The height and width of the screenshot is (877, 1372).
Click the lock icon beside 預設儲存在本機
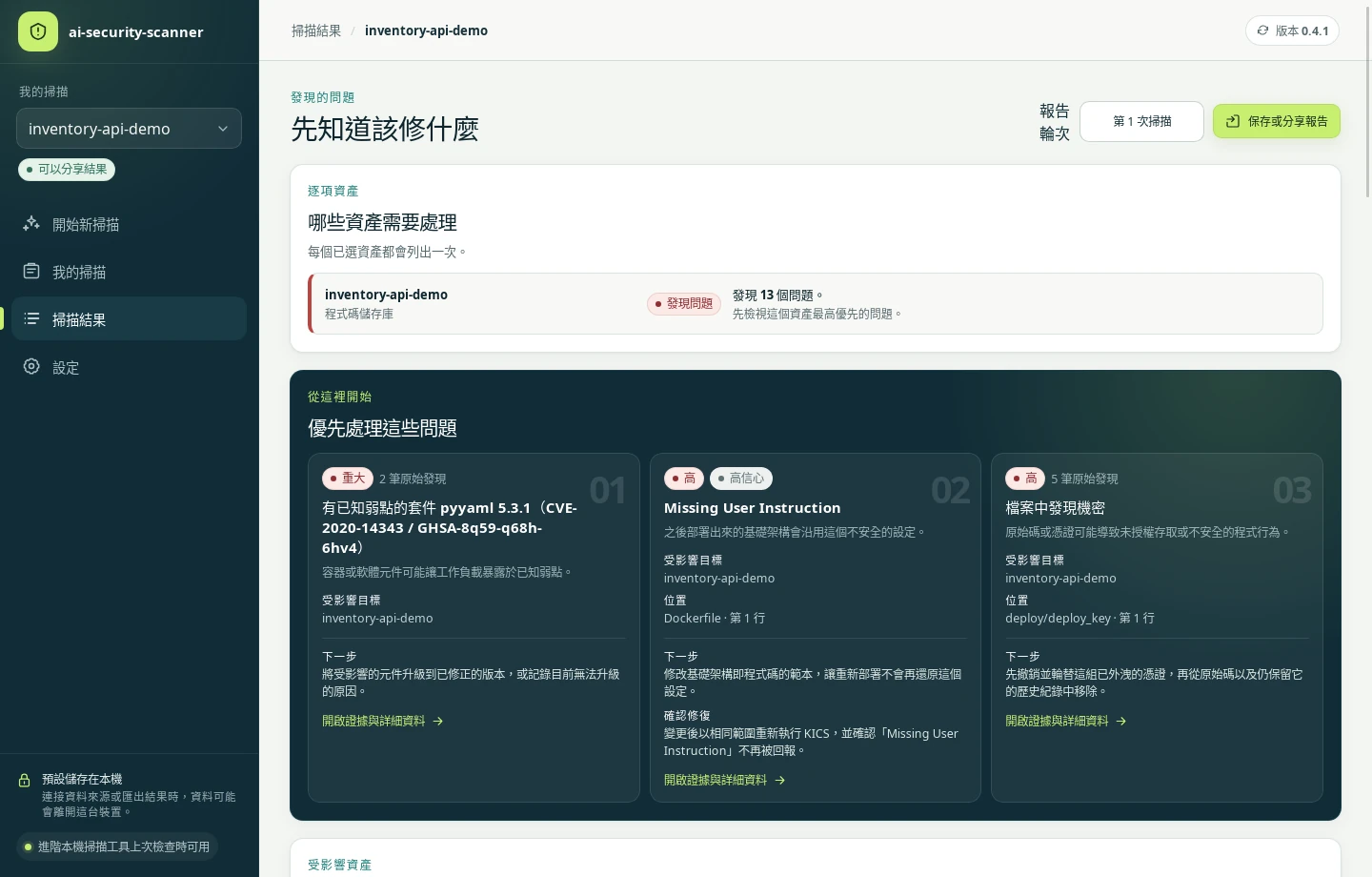(x=25, y=780)
